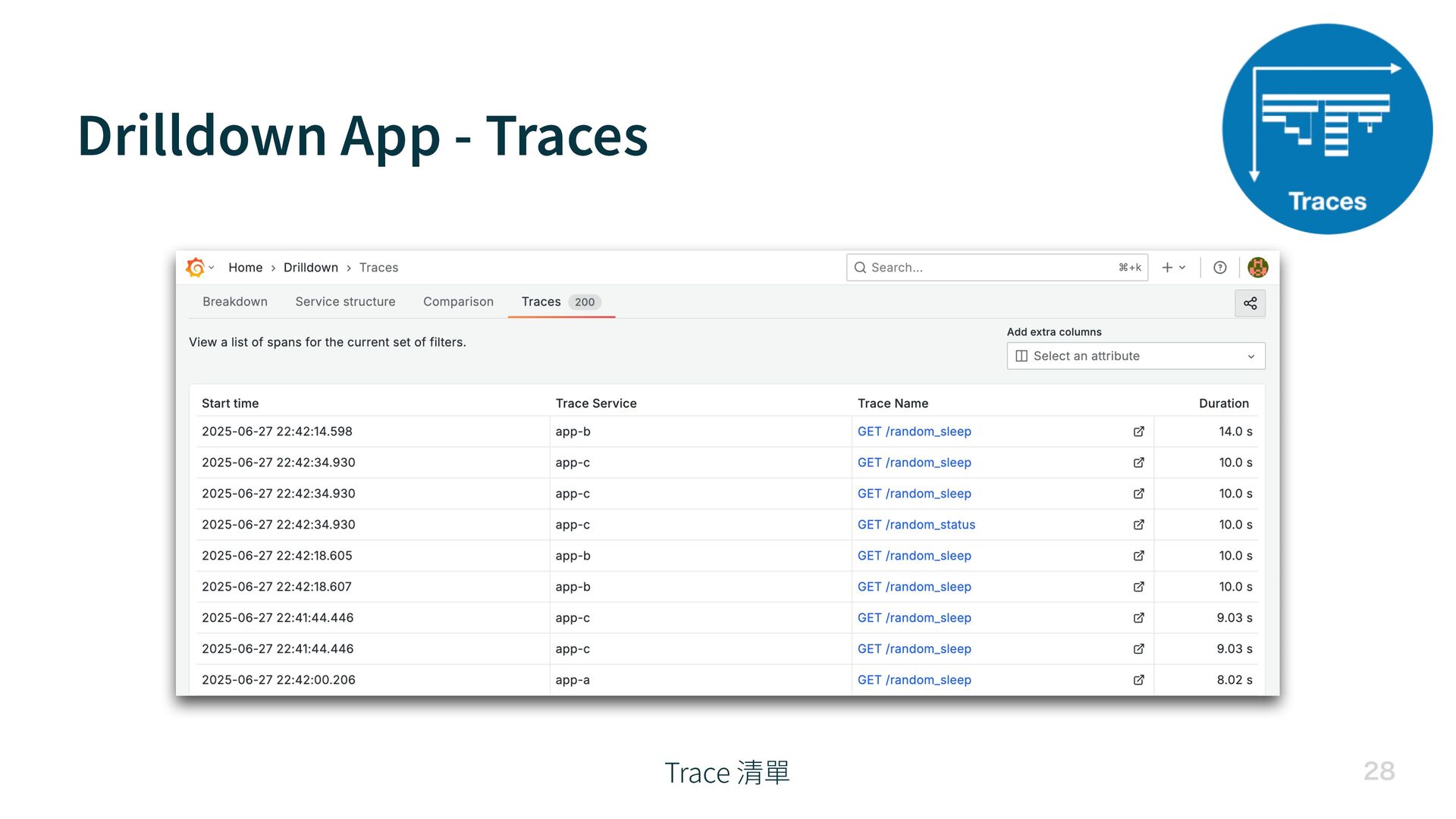Go to Home in breadcrumb
This screenshot has height=819, width=1456.
pos(245,268)
